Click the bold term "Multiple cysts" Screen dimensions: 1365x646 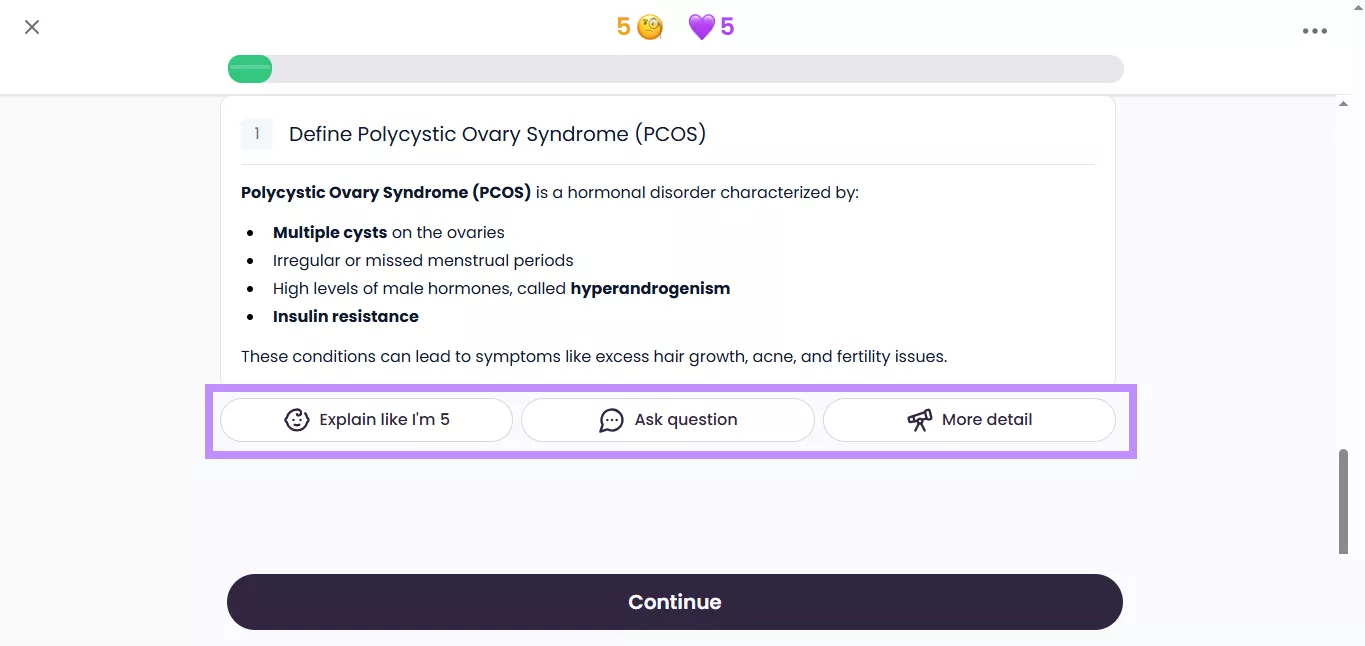tap(330, 233)
